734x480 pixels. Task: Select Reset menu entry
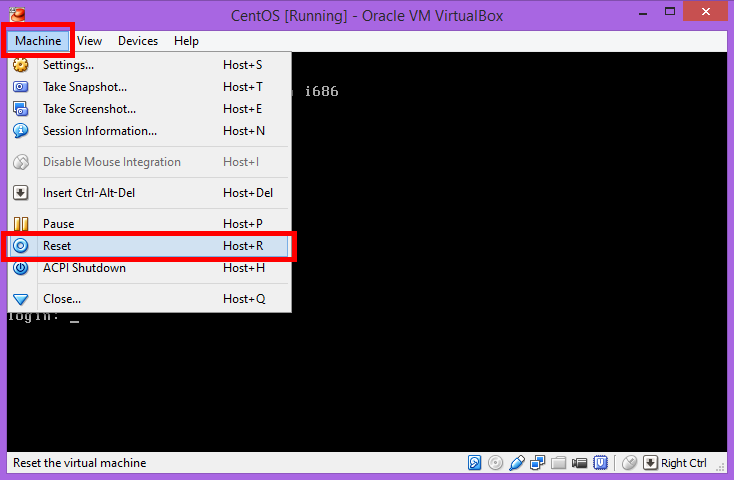(150, 246)
